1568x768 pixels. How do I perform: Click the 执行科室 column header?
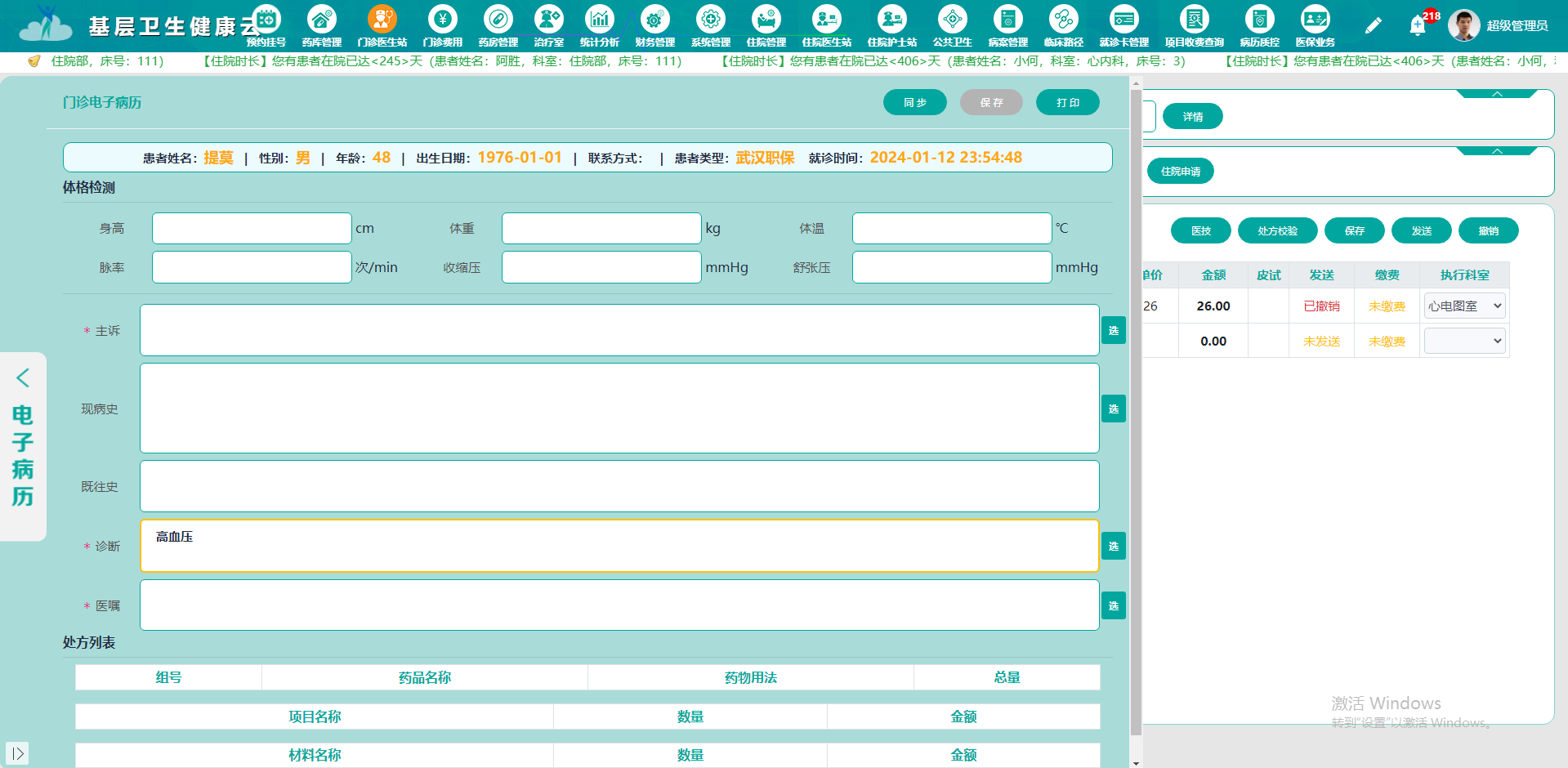(x=1464, y=275)
